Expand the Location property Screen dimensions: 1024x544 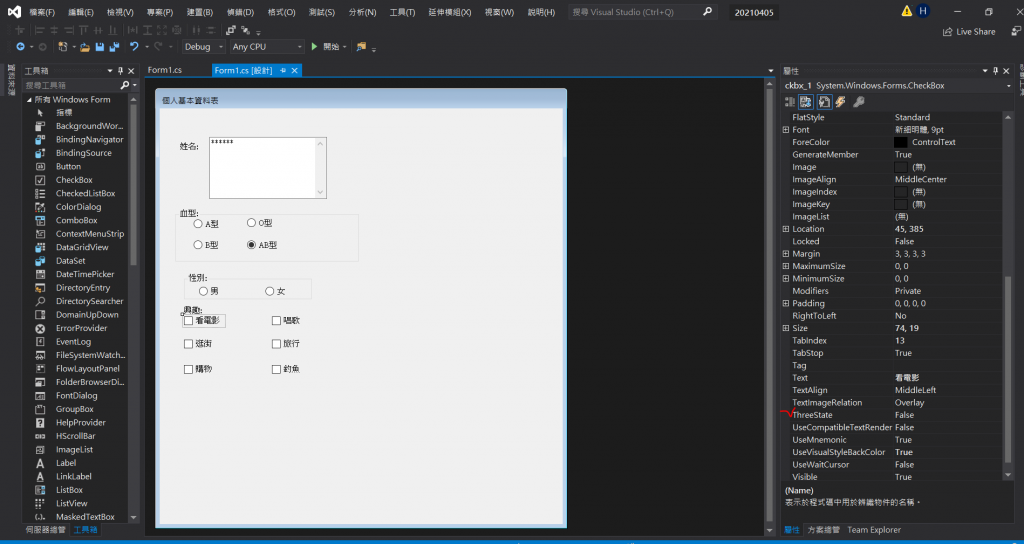[x=786, y=229]
